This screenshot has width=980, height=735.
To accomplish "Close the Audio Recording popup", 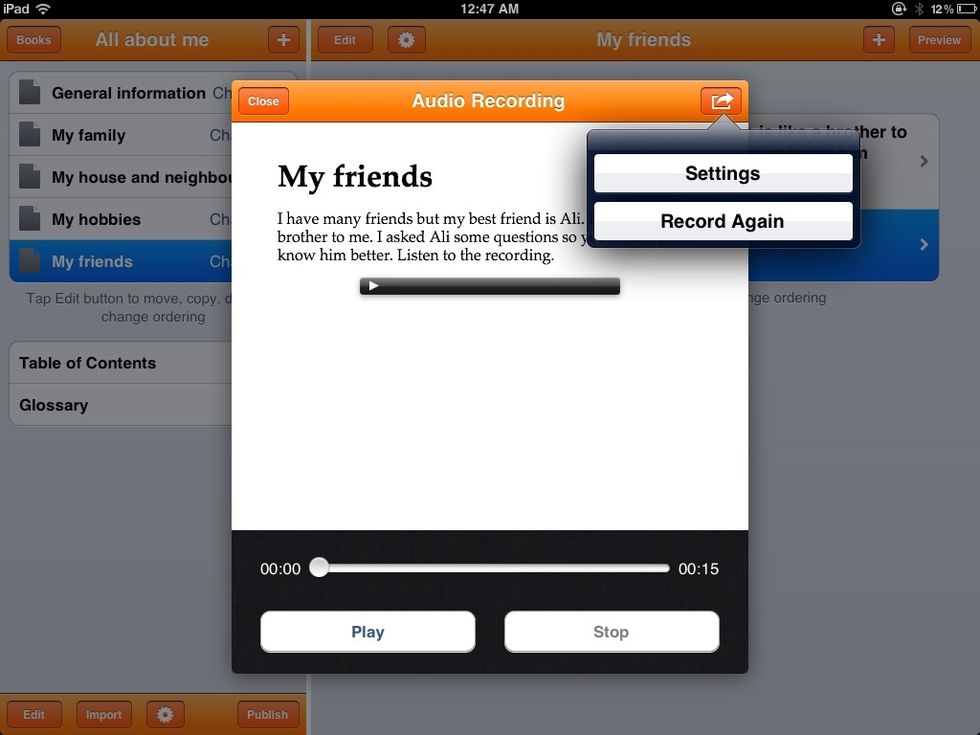I will [262, 100].
